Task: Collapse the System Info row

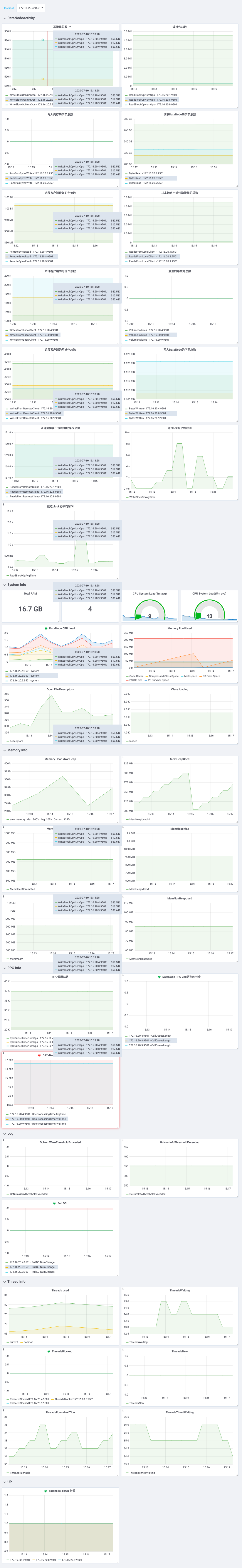Action: coord(16,584)
